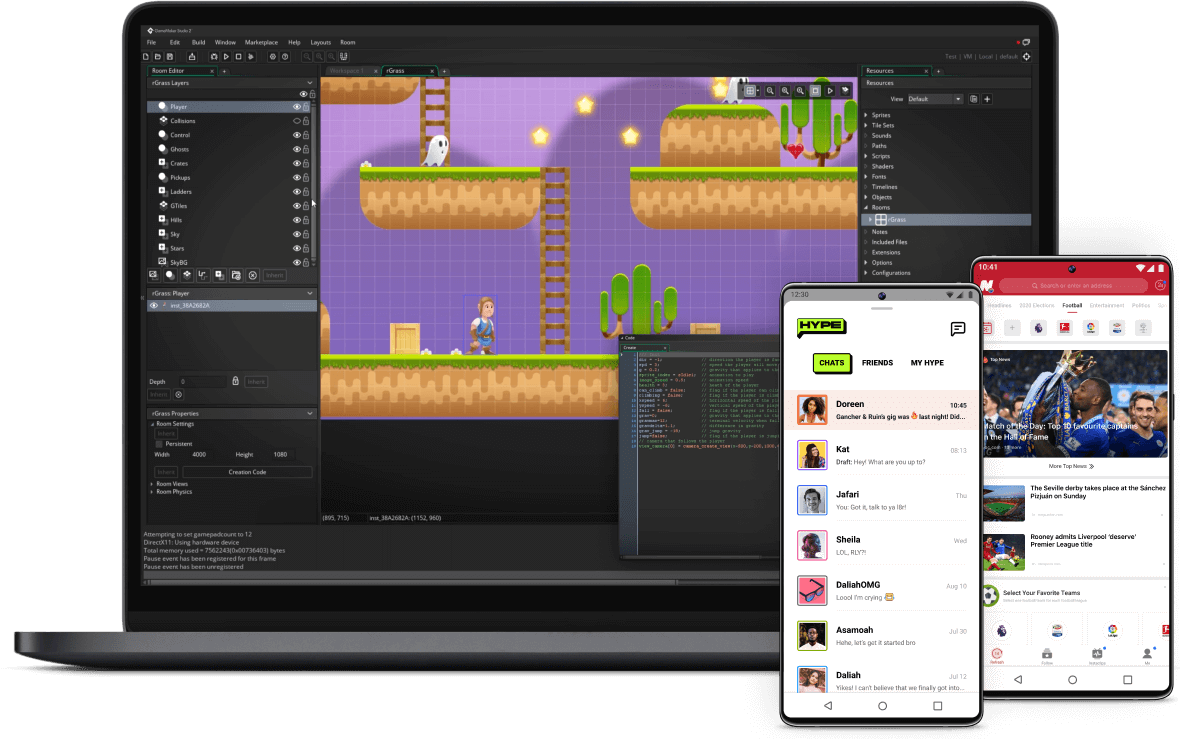Image resolution: width=1180 pixels, height=739 pixels.
Task: Tap the FRIENDS tab in the HYPE app
Action: 877,363
